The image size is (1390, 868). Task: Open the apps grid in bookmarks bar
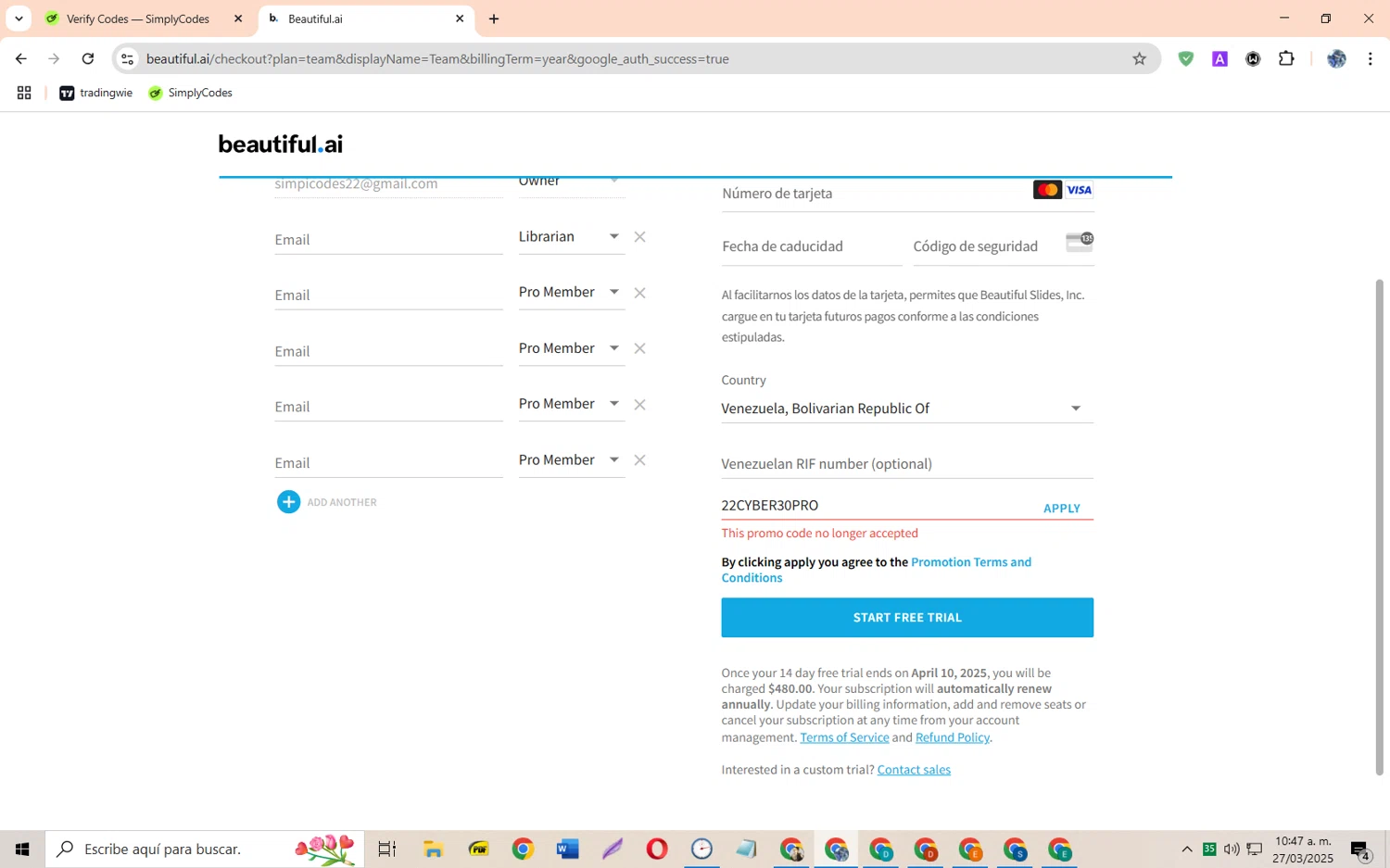click(x=24, y=93)
